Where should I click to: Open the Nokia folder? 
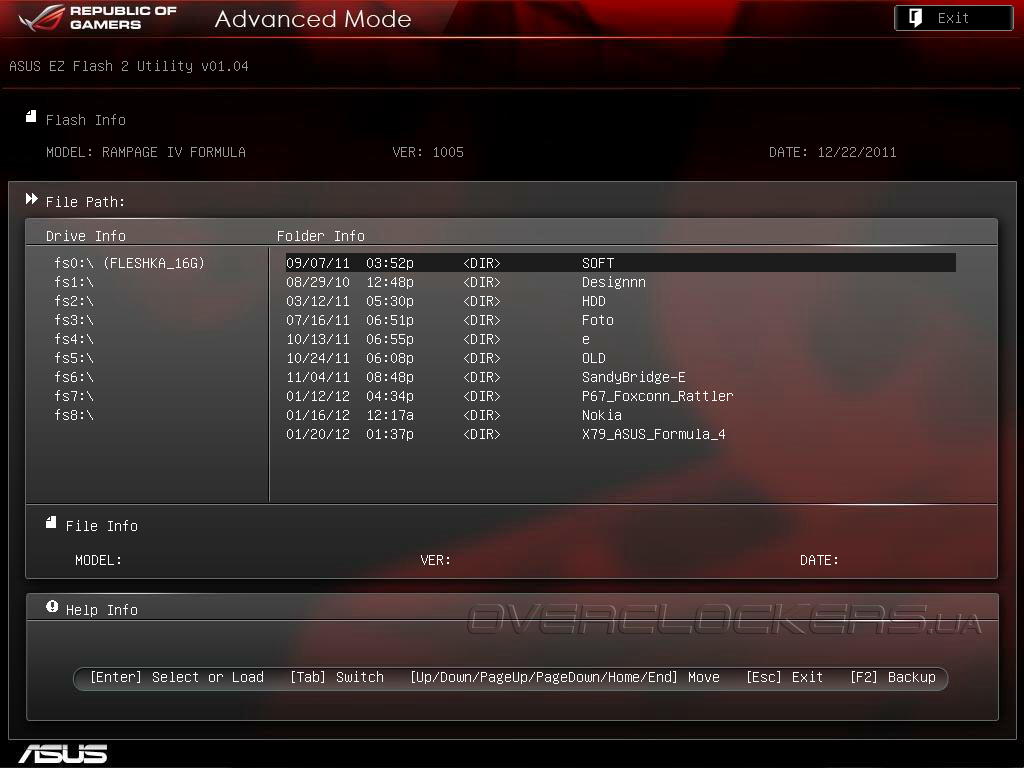(x=620, y=415)
